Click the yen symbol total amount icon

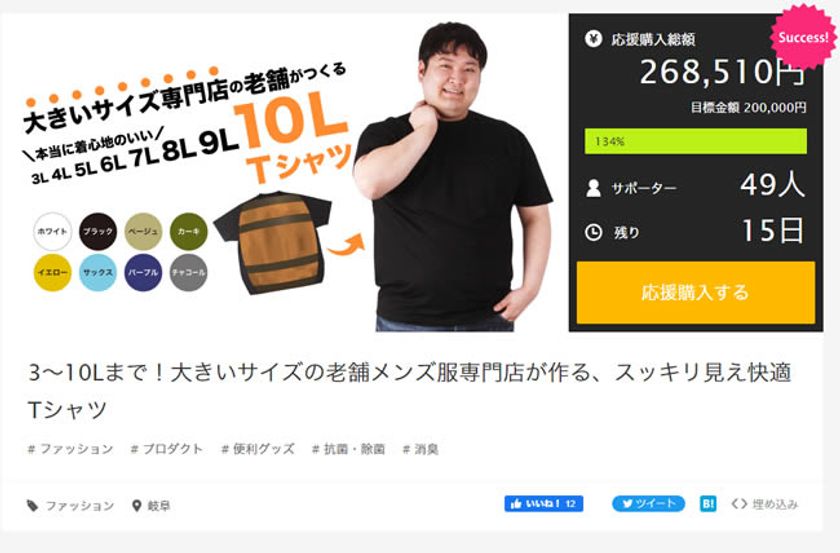tap(594, 39)
